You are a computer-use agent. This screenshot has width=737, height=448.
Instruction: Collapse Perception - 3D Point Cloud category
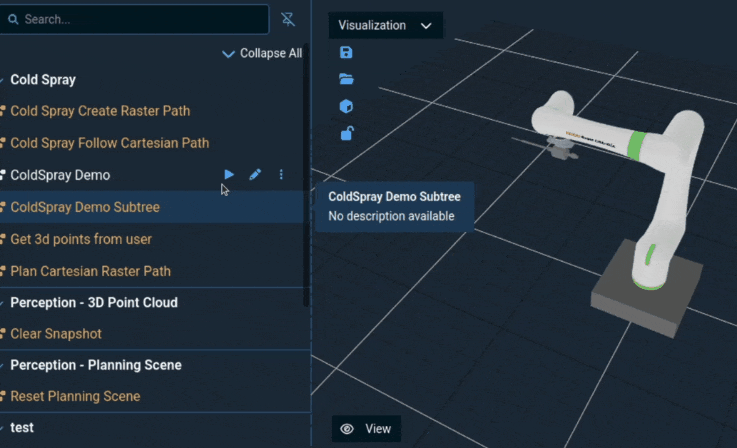coord(94,302)
